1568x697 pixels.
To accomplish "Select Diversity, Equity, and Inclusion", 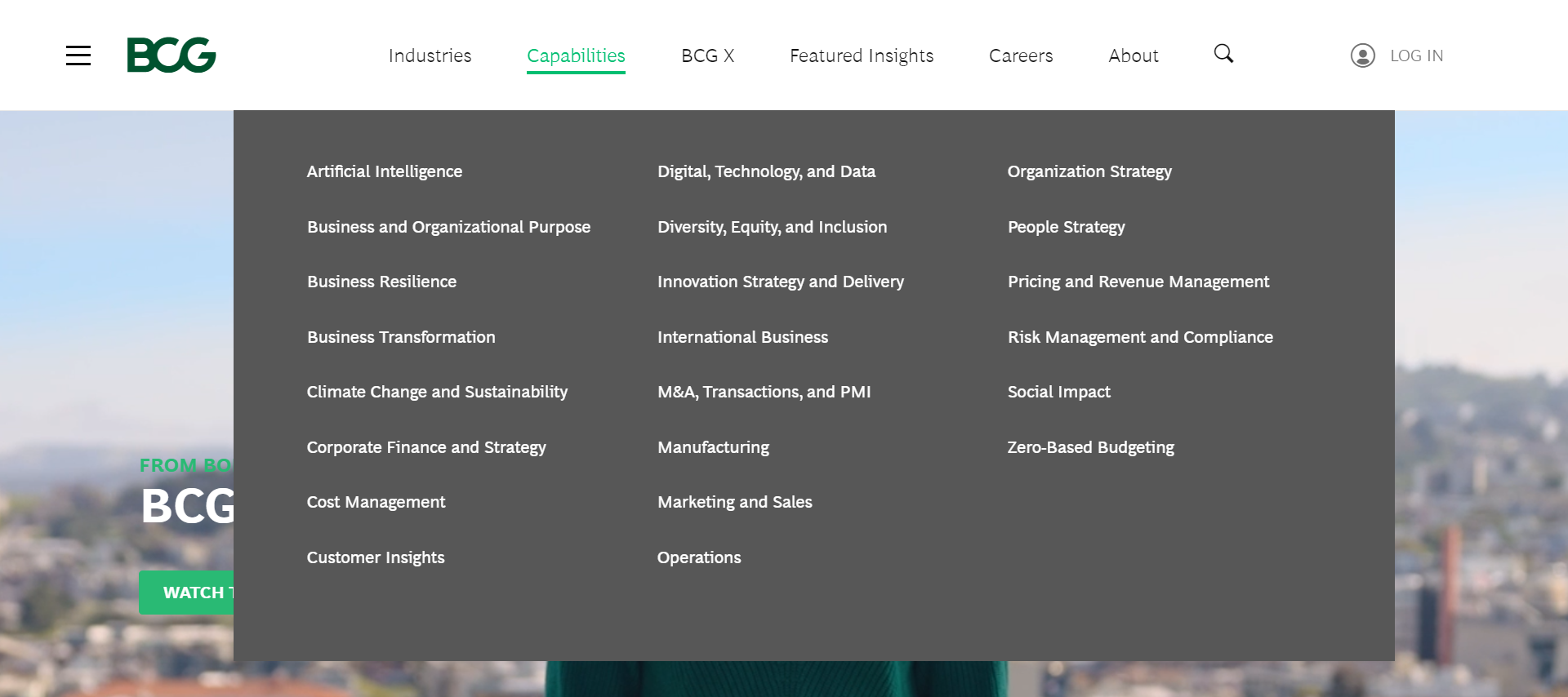I will click(772, 227).
